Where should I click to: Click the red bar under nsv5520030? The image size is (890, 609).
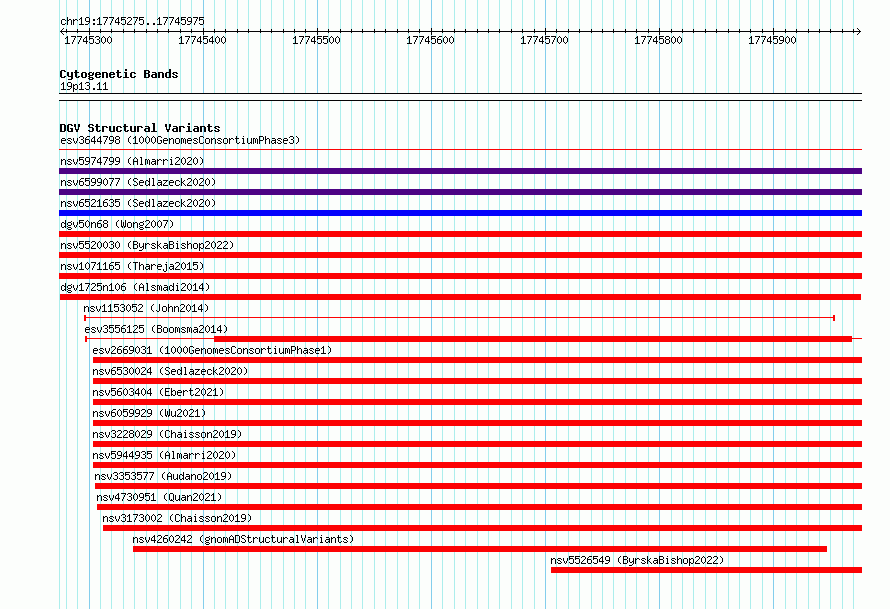click(x=460, y=255)
